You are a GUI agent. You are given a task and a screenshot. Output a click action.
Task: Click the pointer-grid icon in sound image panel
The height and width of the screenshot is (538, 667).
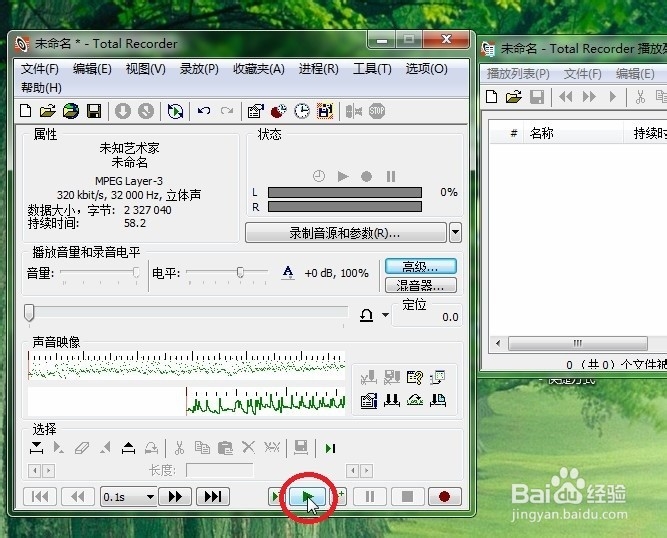point(438,377)
